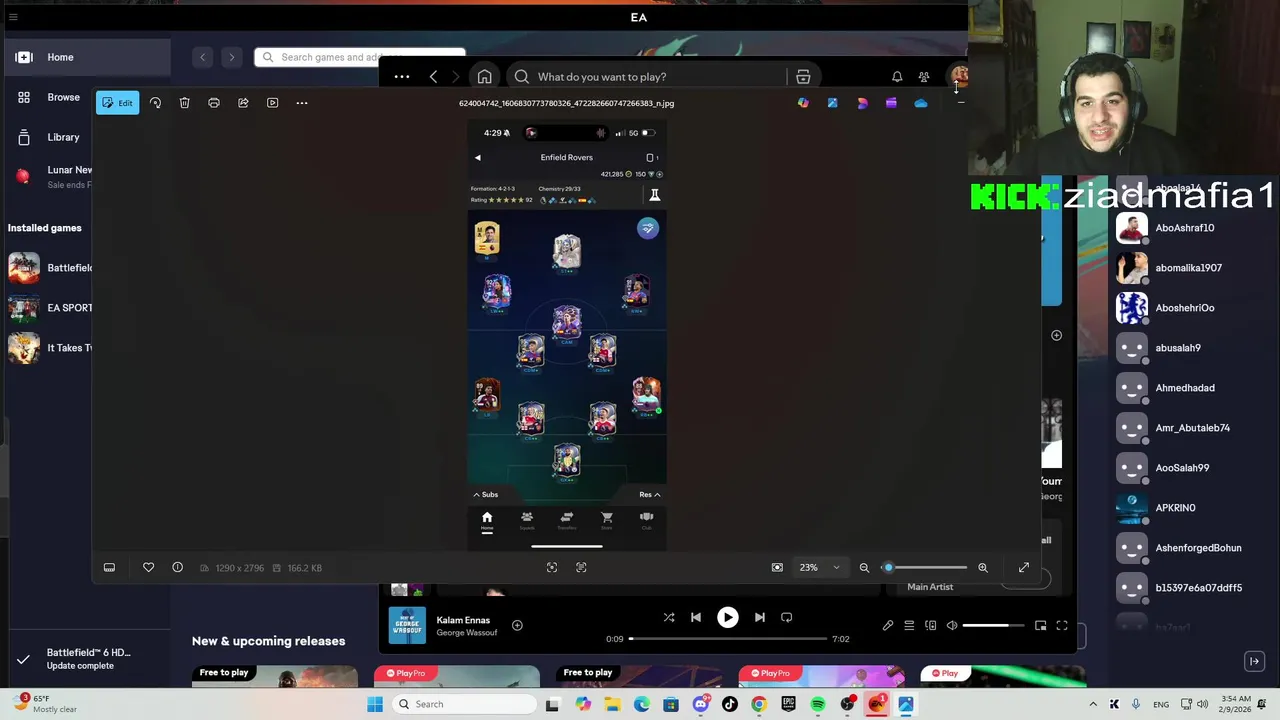1280x720 pixels.
Task: Open Spotify connect to a device
Action: (931, 626)
